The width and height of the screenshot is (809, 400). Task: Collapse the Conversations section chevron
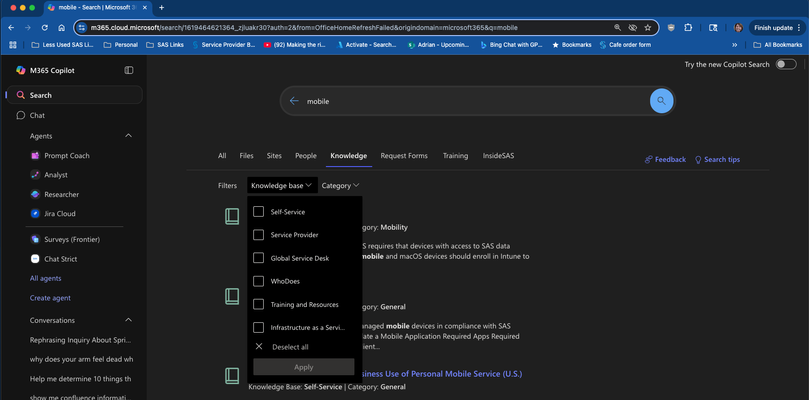[128, 320]
